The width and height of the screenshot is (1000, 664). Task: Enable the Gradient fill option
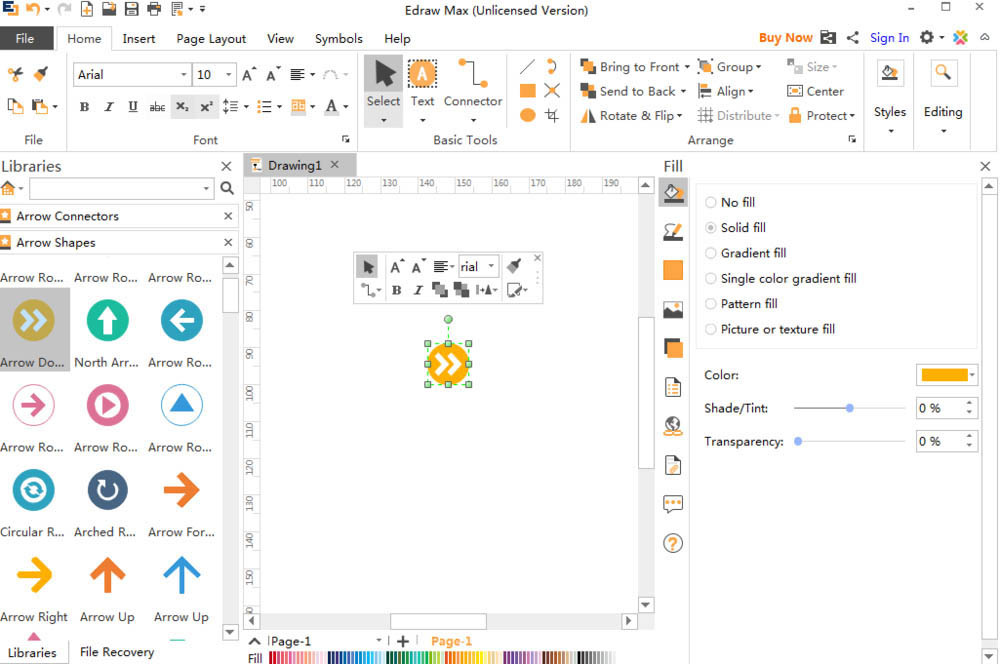pyautogui.click(x=711, y=253)
